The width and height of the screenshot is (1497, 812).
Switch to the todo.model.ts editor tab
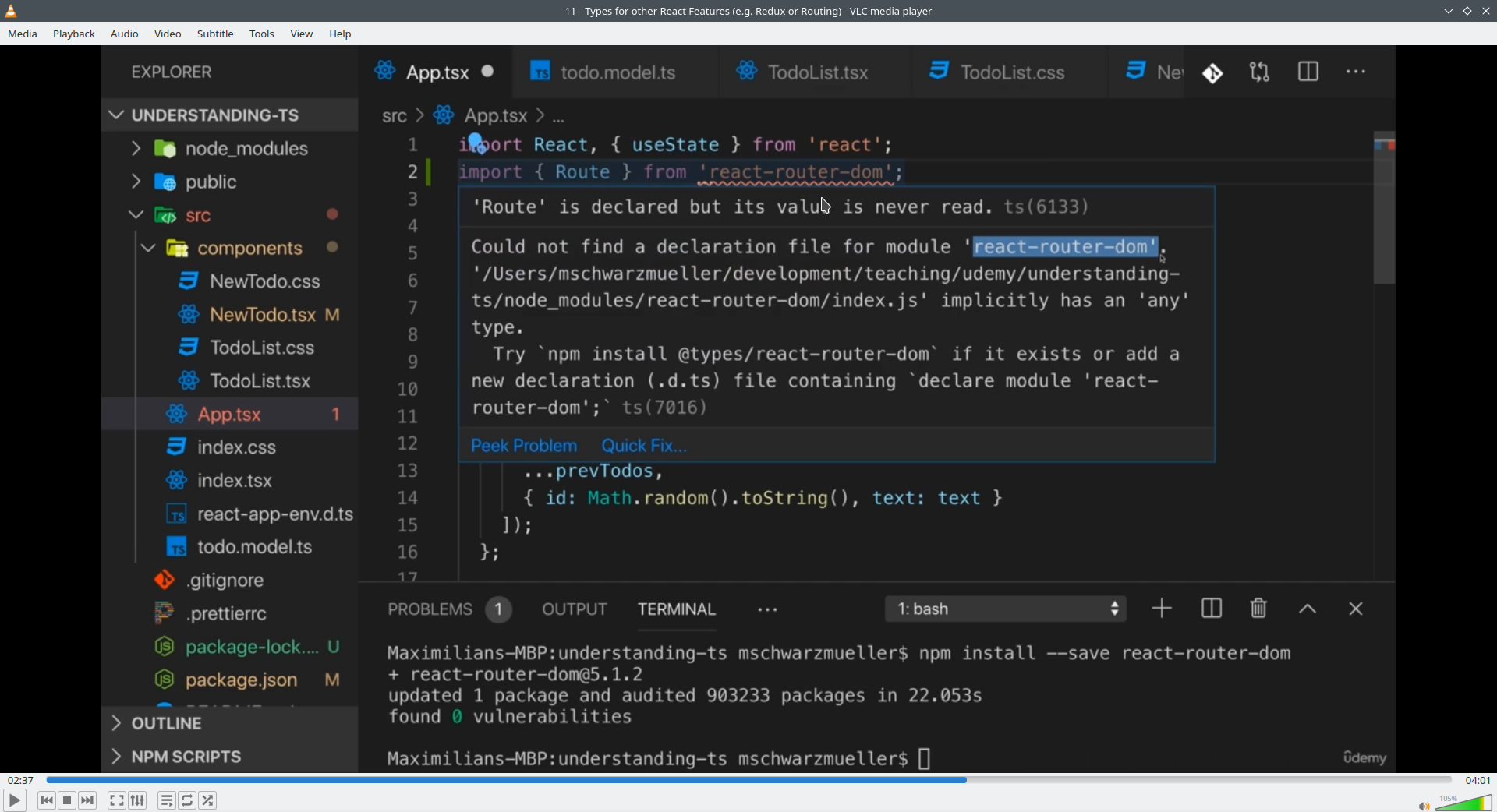pos(616,72)
